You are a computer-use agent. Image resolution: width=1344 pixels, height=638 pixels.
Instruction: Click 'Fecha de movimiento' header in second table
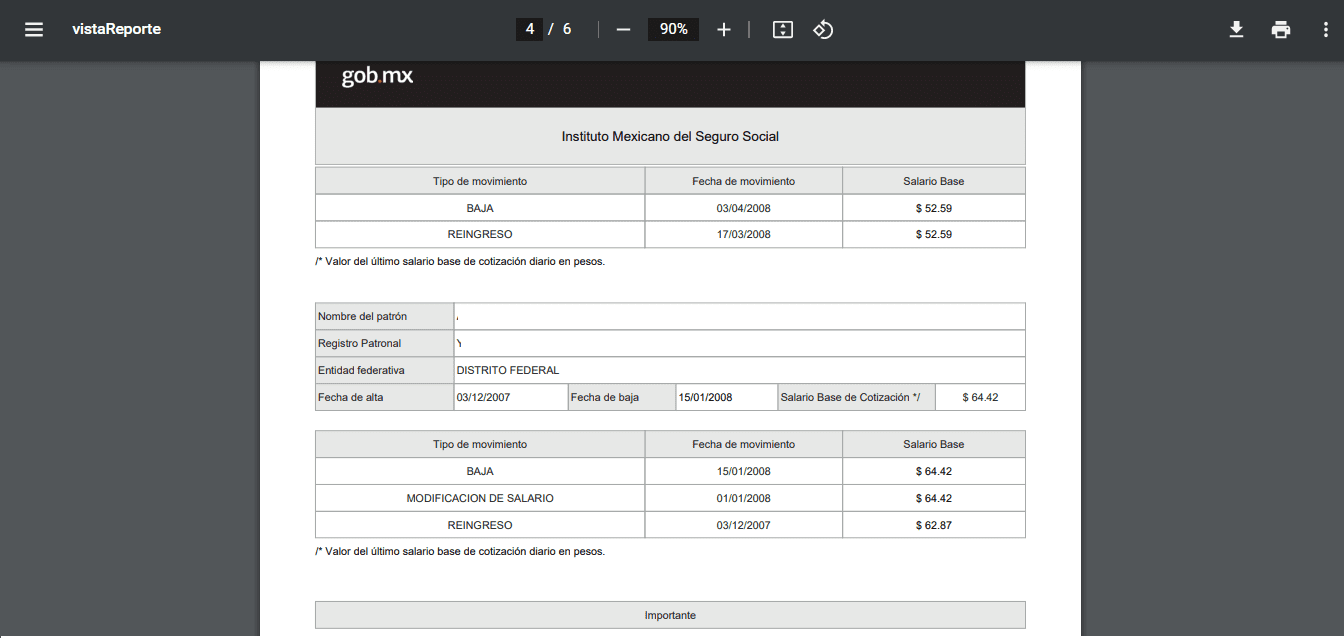coord(744,444)
